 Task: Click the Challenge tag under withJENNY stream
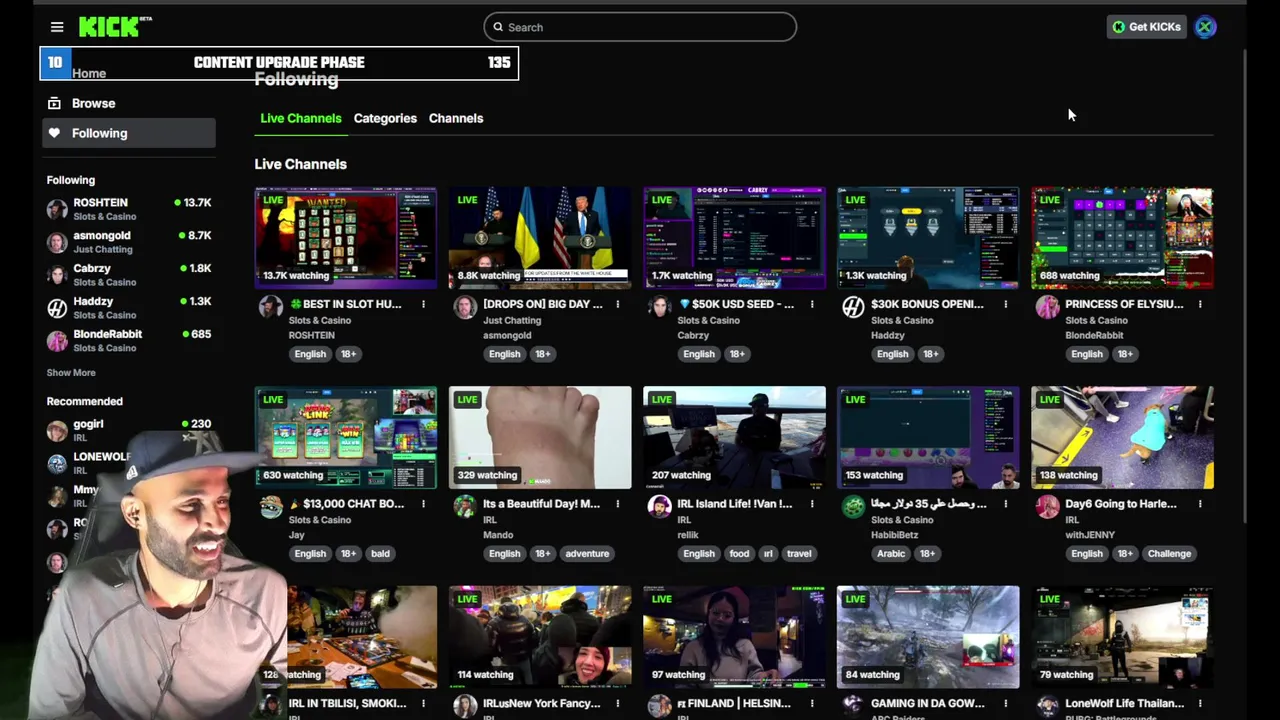(x=1169, y=553)
